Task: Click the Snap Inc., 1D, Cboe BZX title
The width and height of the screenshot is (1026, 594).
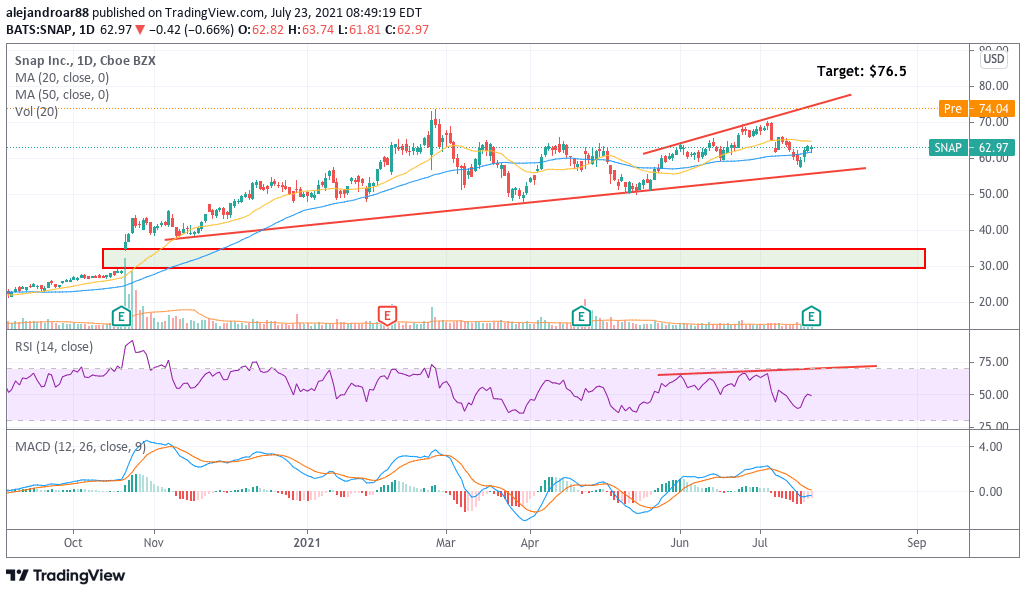Action: (85, 61)
